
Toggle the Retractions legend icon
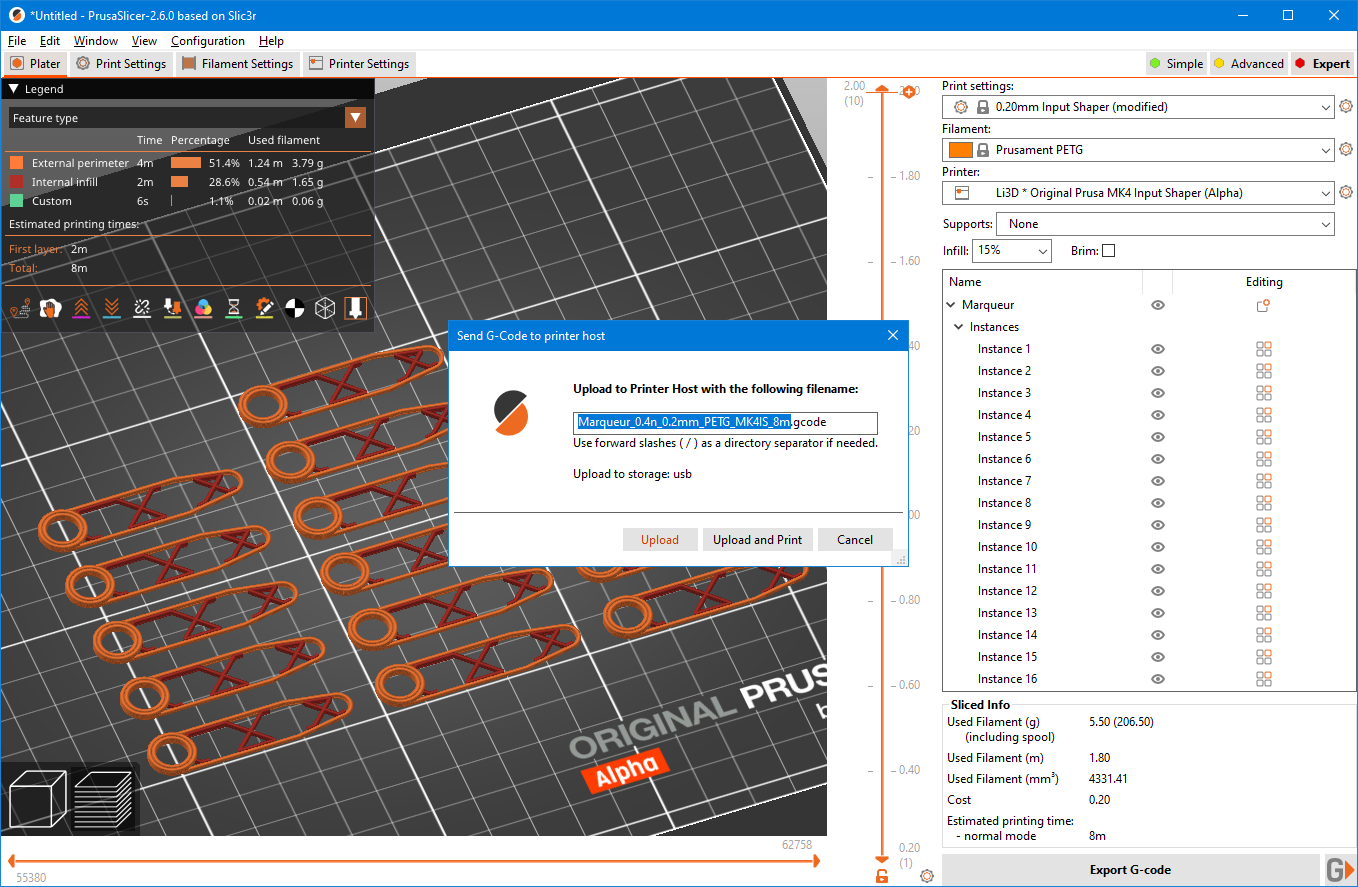coord(81,308)
